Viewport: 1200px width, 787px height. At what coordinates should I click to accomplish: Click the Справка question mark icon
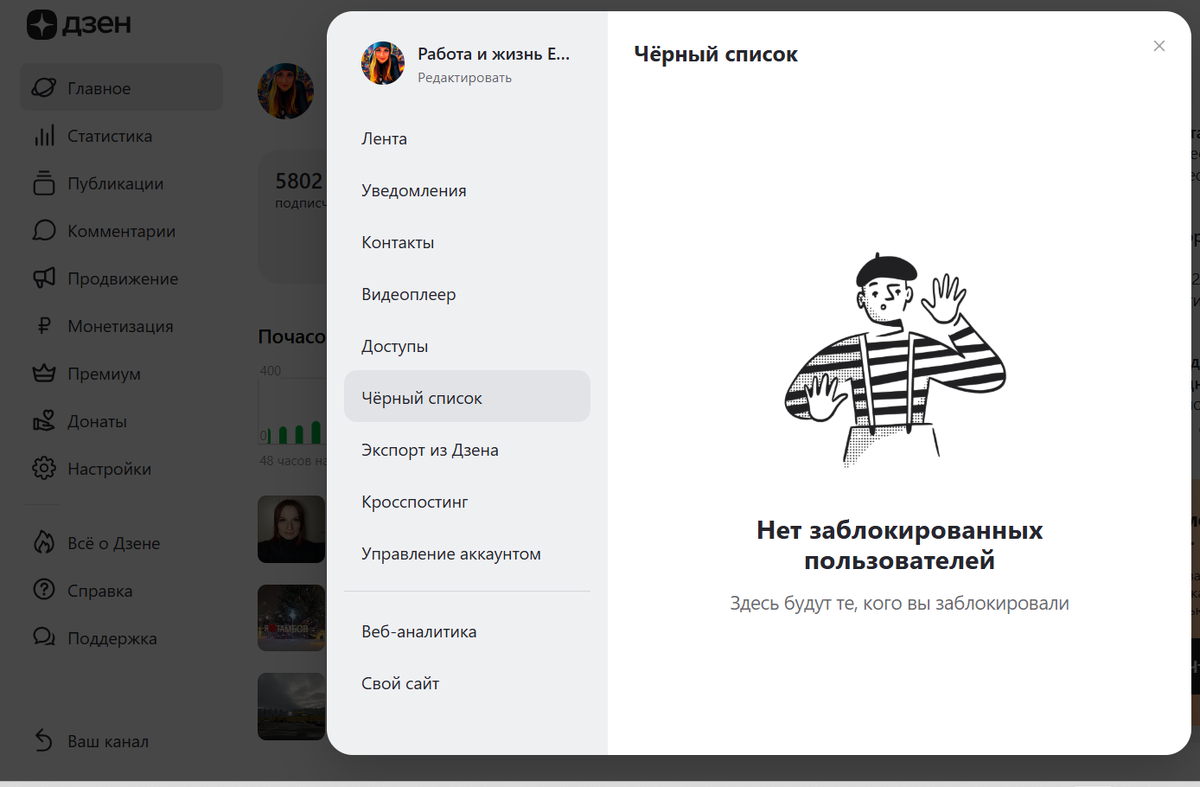43,590
